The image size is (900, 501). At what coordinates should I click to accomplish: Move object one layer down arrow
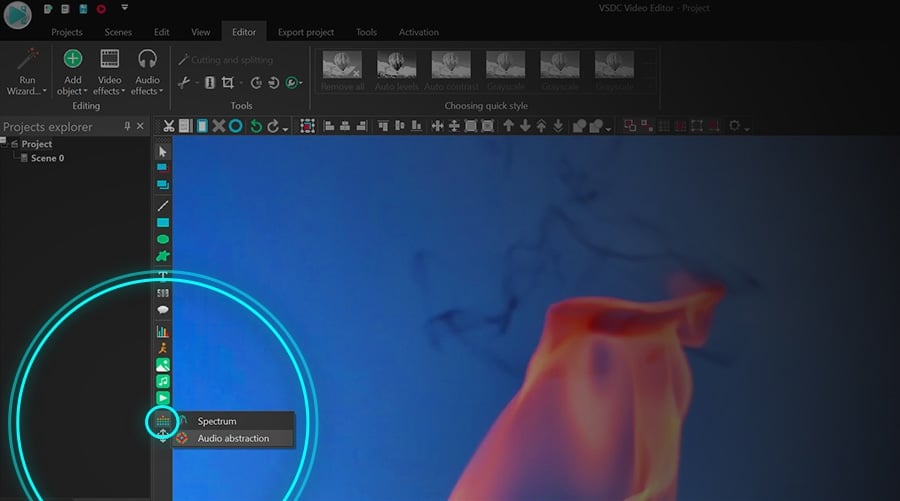pyautogui.click(x=525, y=126)
